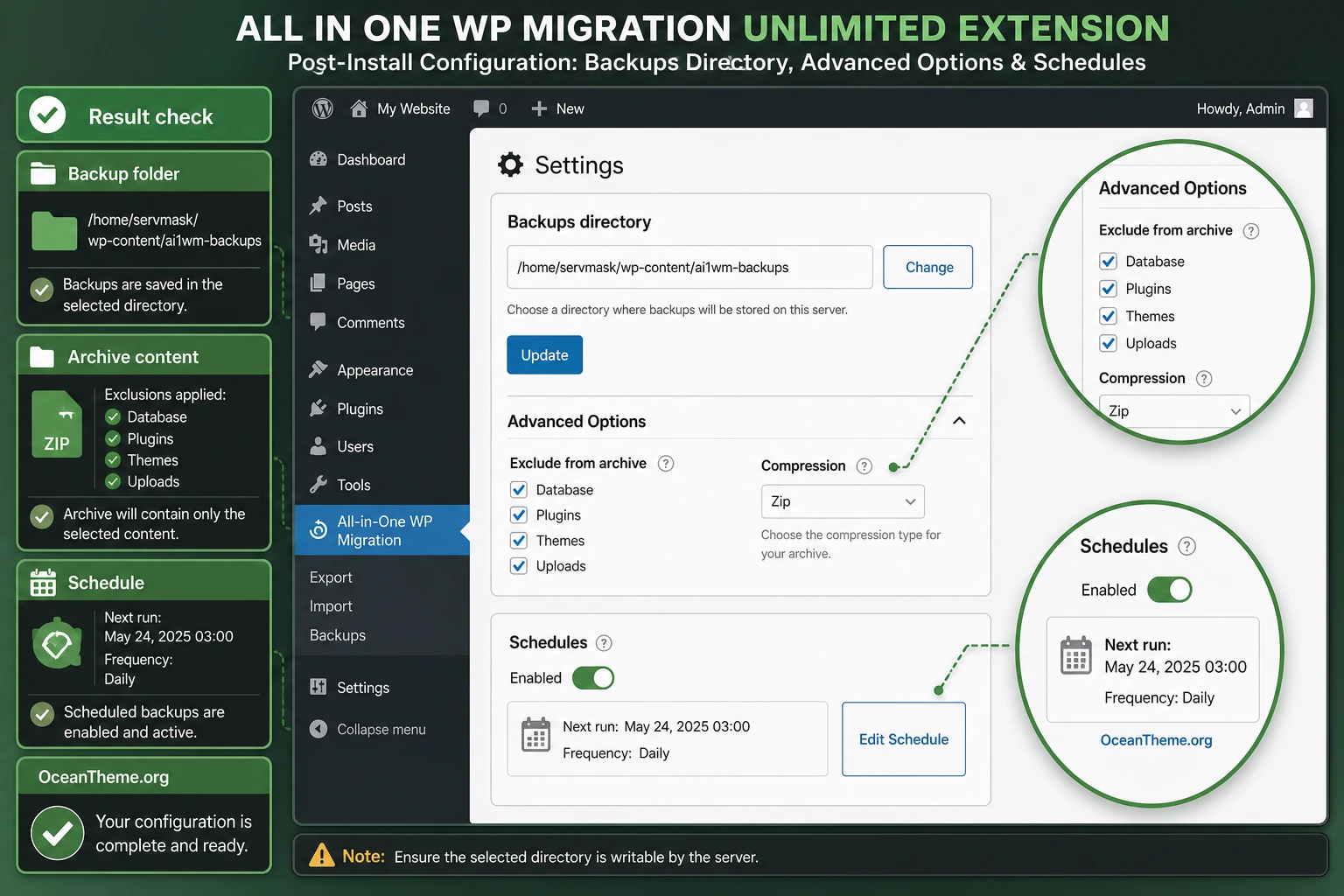Click the Posts pin icon in sidebar
Viewport: 1344px width, 896px height.
point(318,206)
